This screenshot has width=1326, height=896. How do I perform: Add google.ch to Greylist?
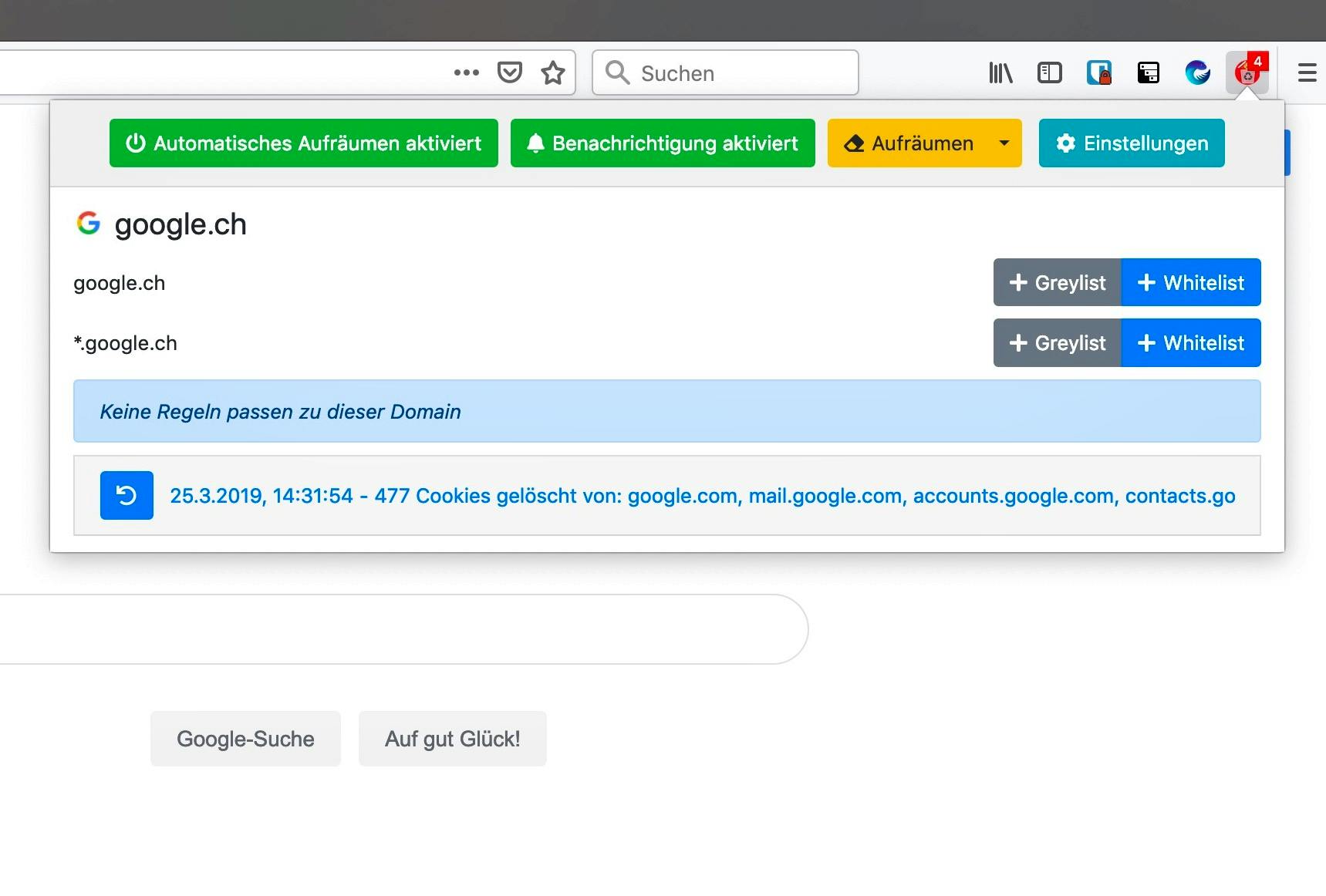click(1057, 282)
